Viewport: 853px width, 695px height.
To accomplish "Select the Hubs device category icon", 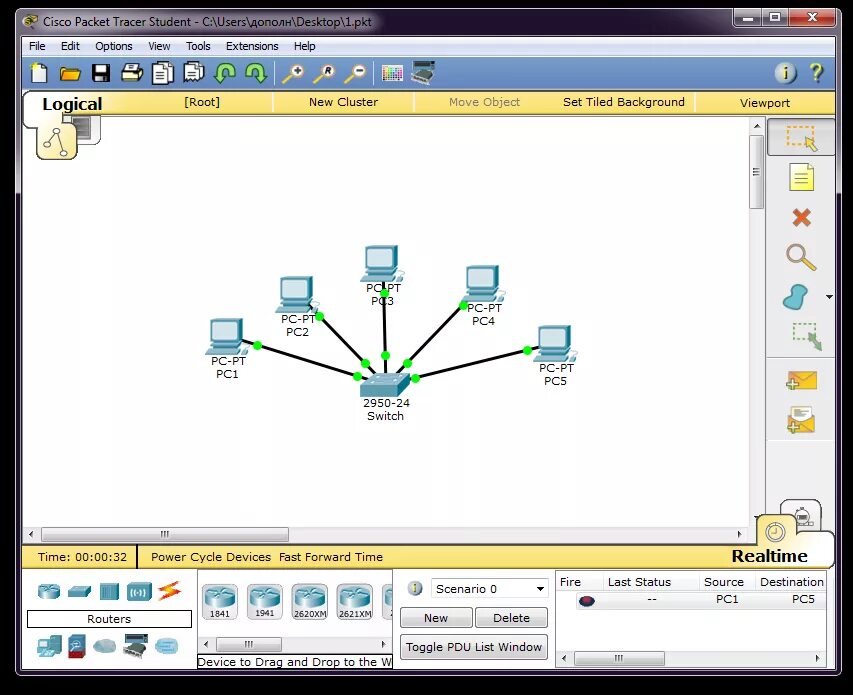I will point(109,591).
